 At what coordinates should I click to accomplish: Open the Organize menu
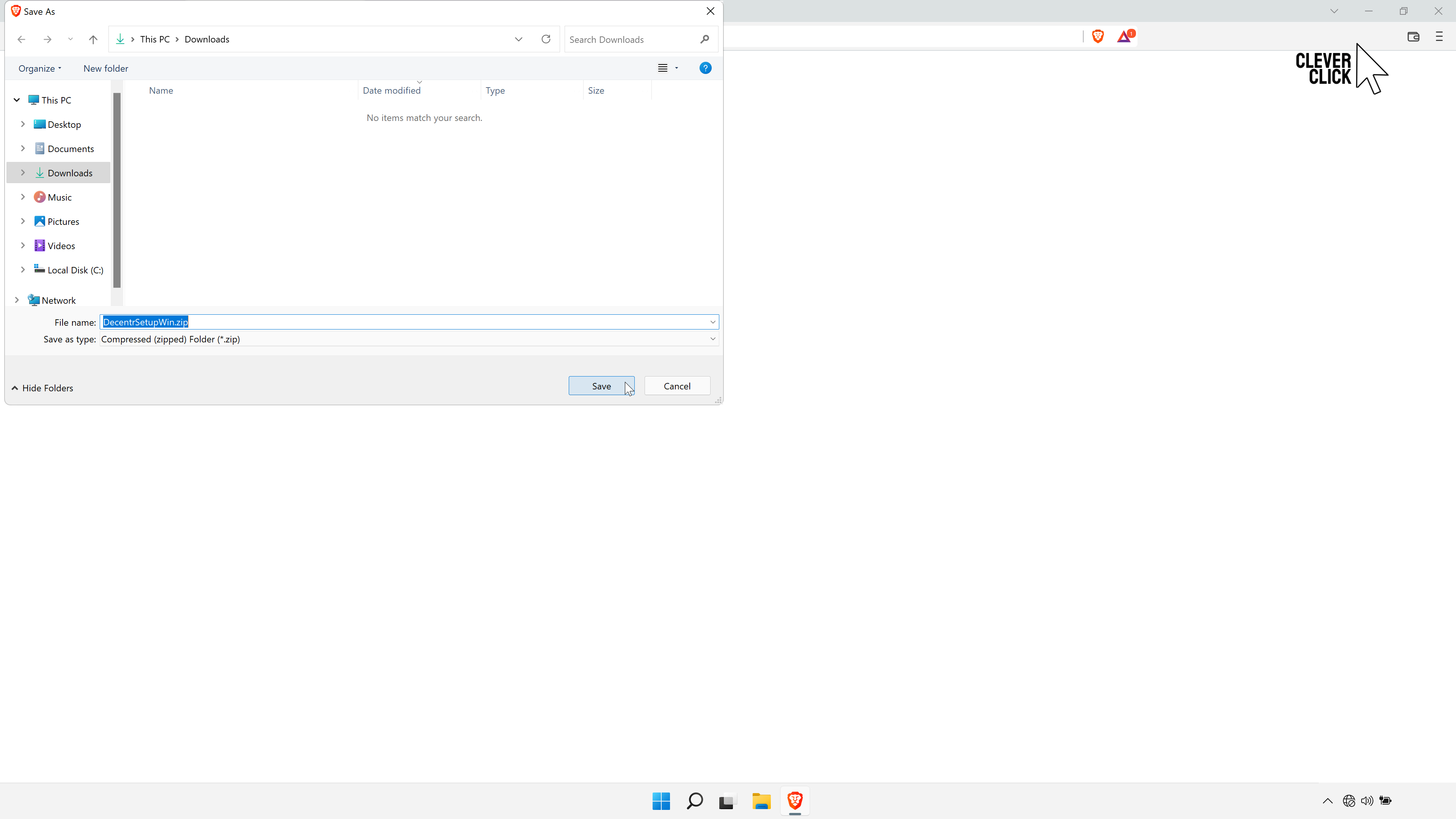point(39,68)
